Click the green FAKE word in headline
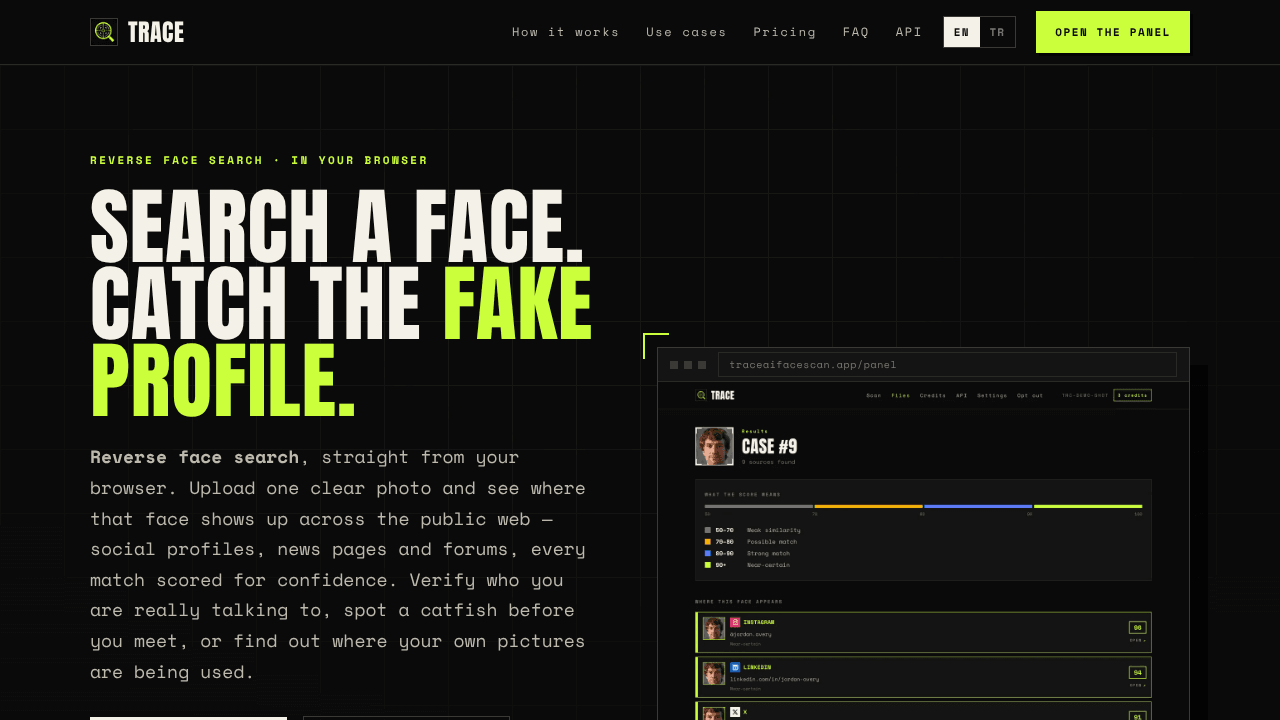 pyautogui.click(x=517, y=304)
